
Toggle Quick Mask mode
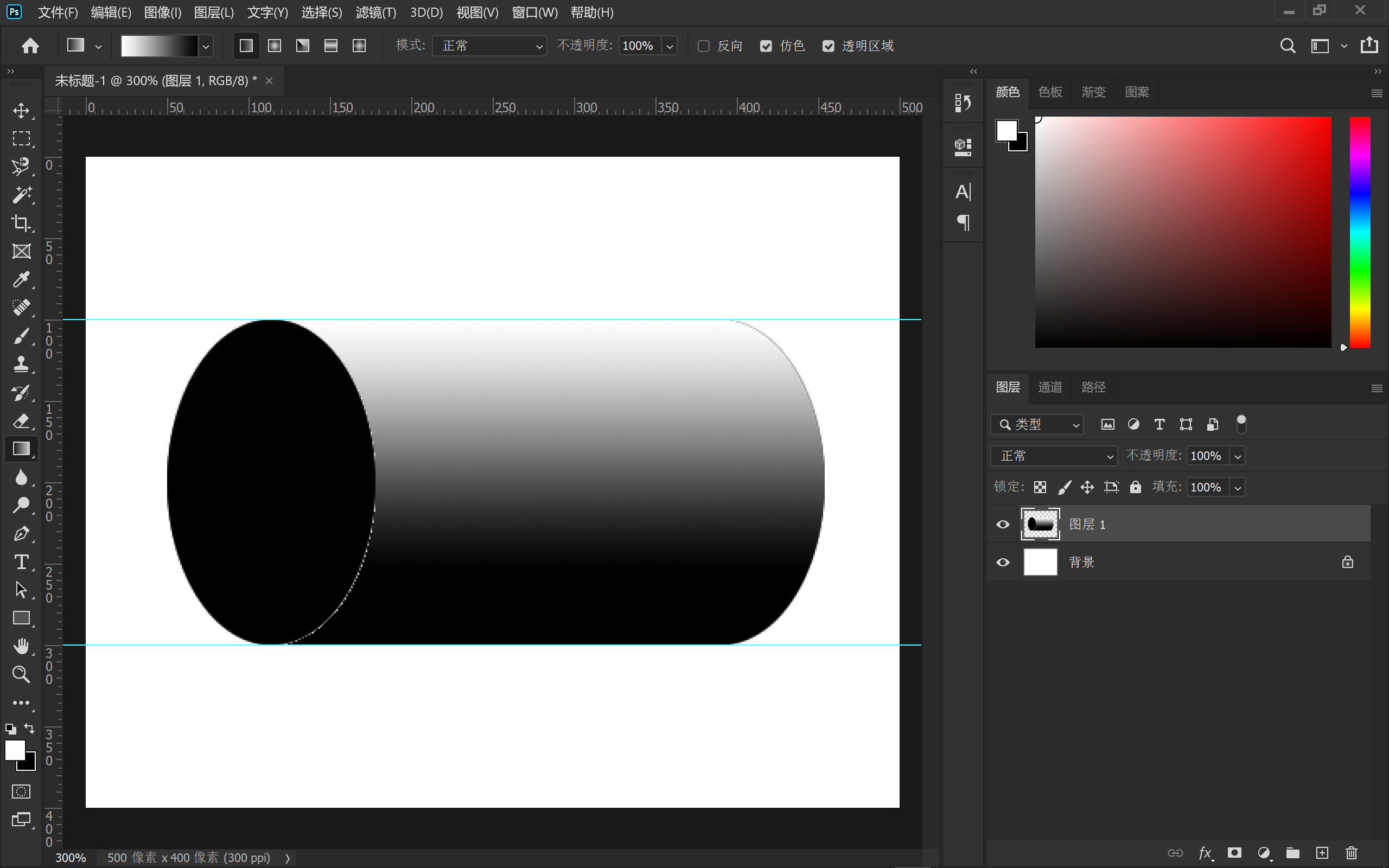[x=21, y=792]
